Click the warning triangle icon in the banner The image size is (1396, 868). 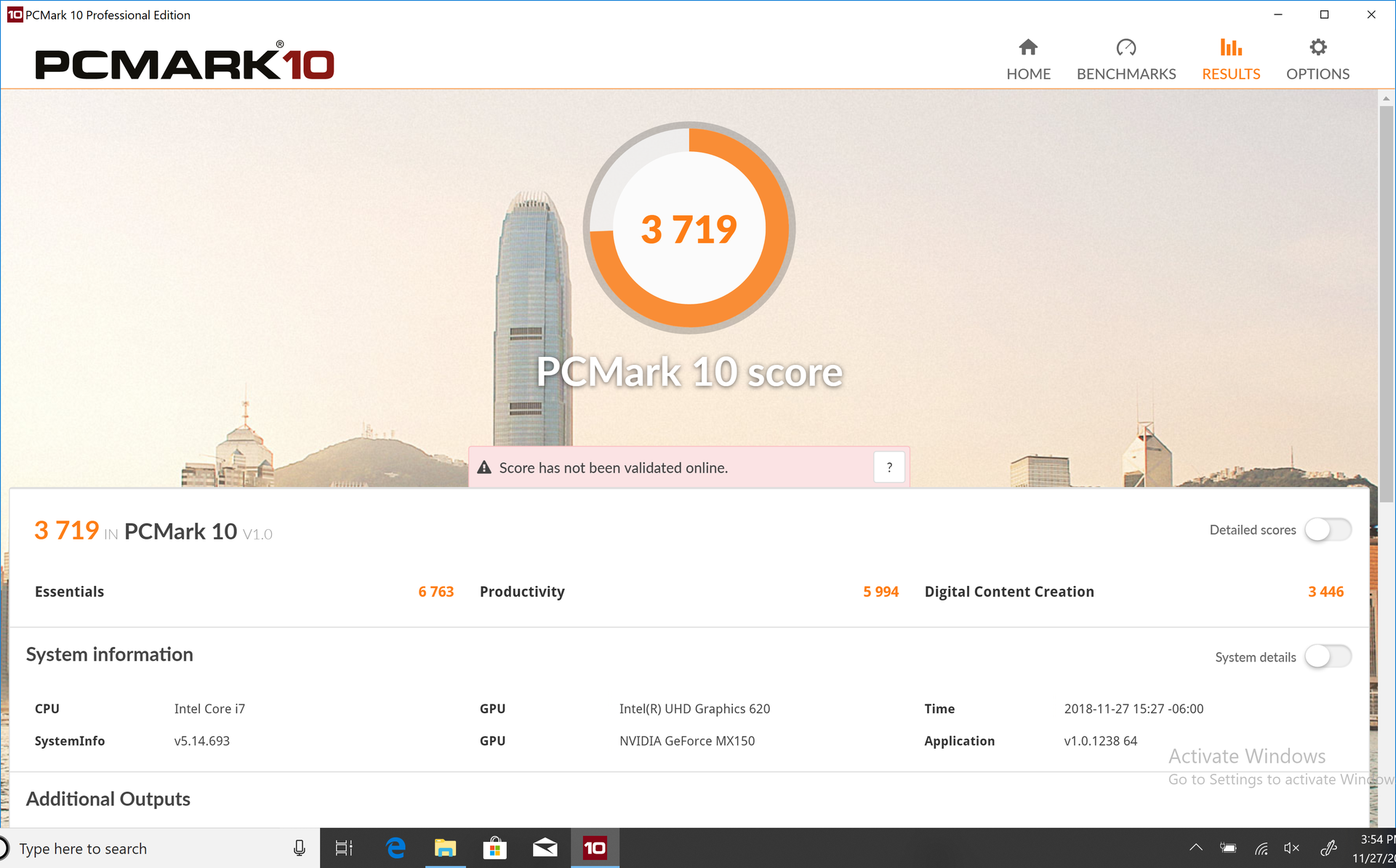coord(484,467)
